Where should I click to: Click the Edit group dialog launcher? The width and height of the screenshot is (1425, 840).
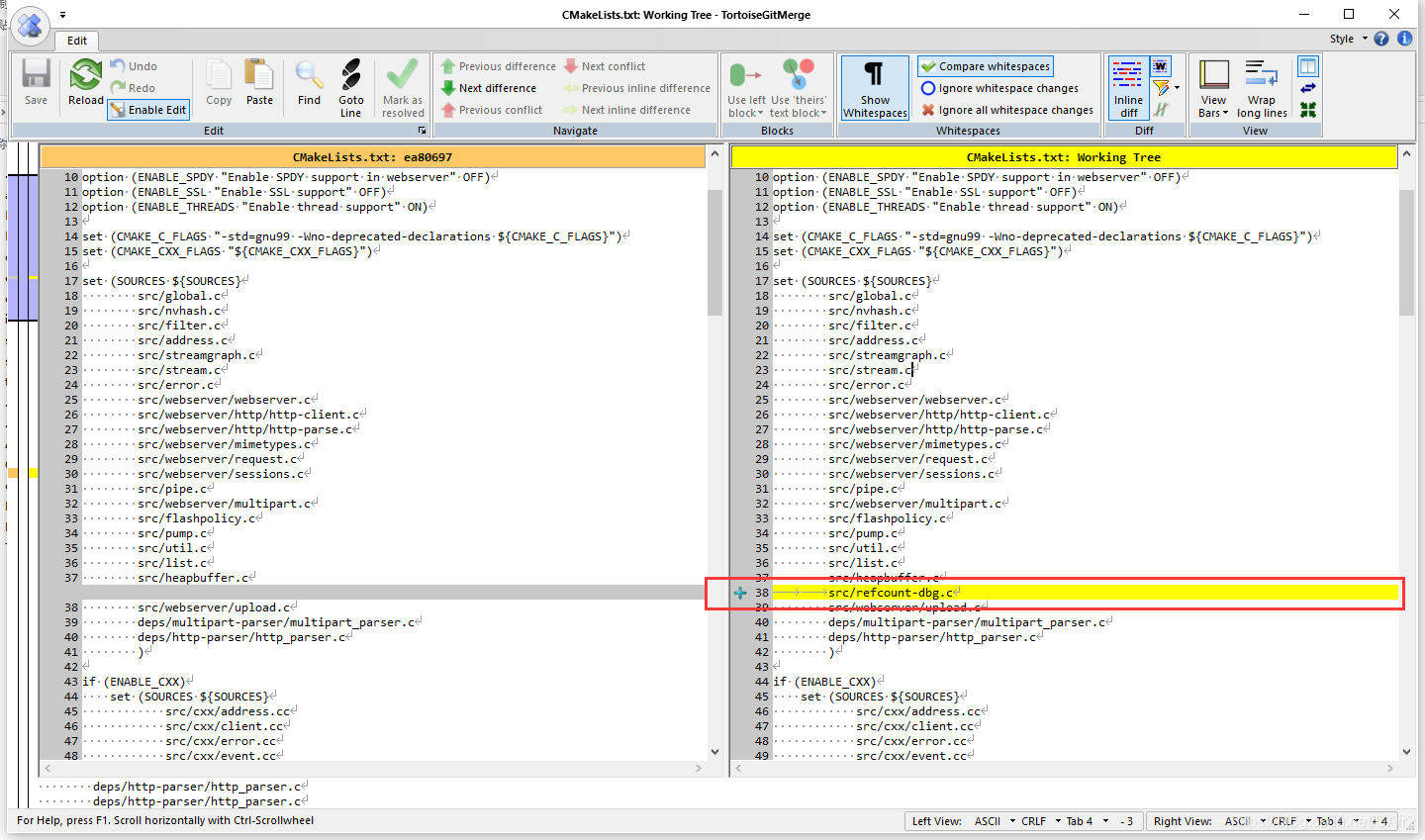[x=423, y=131]
